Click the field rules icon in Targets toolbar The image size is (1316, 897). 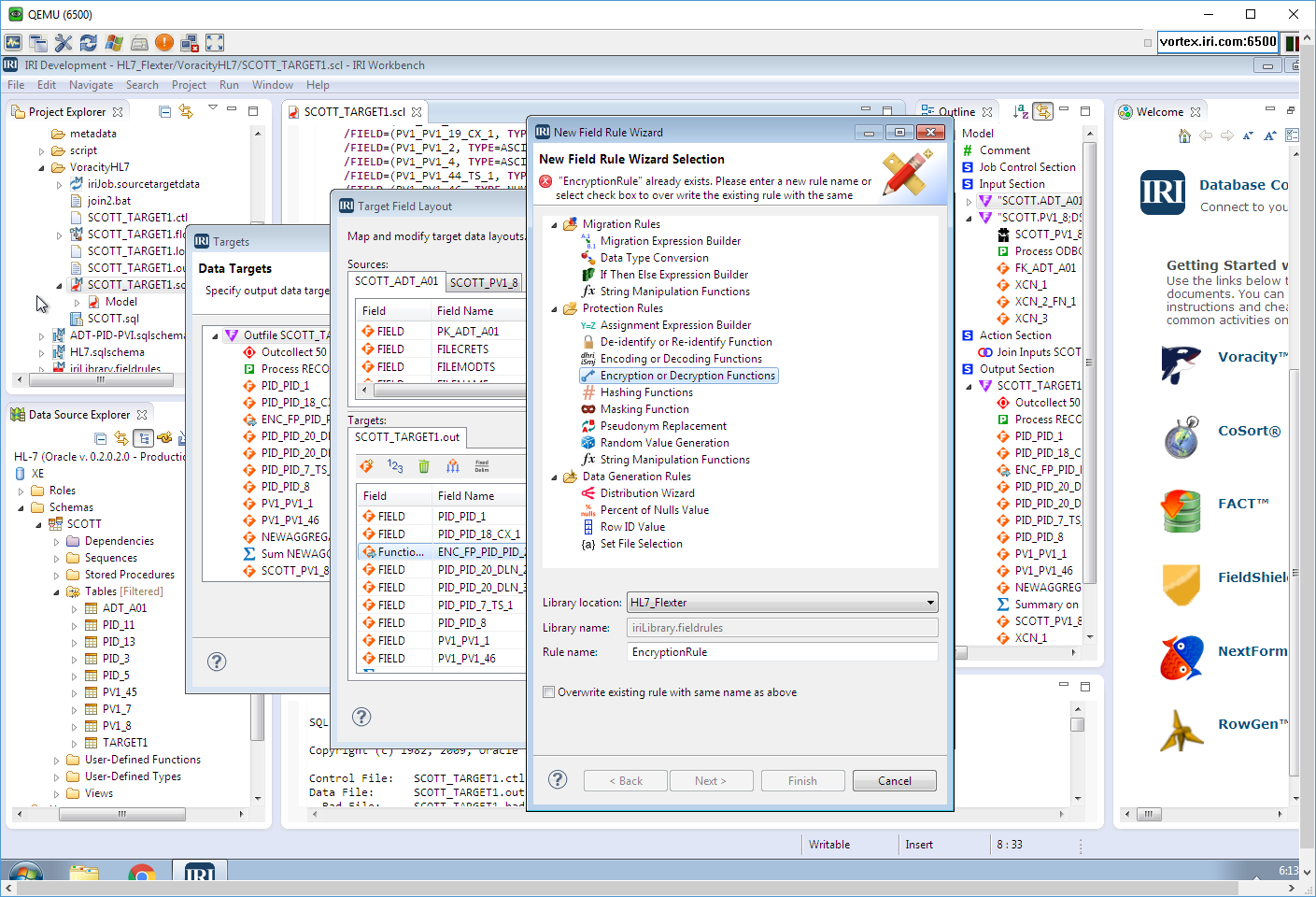[x=453, y=465]
